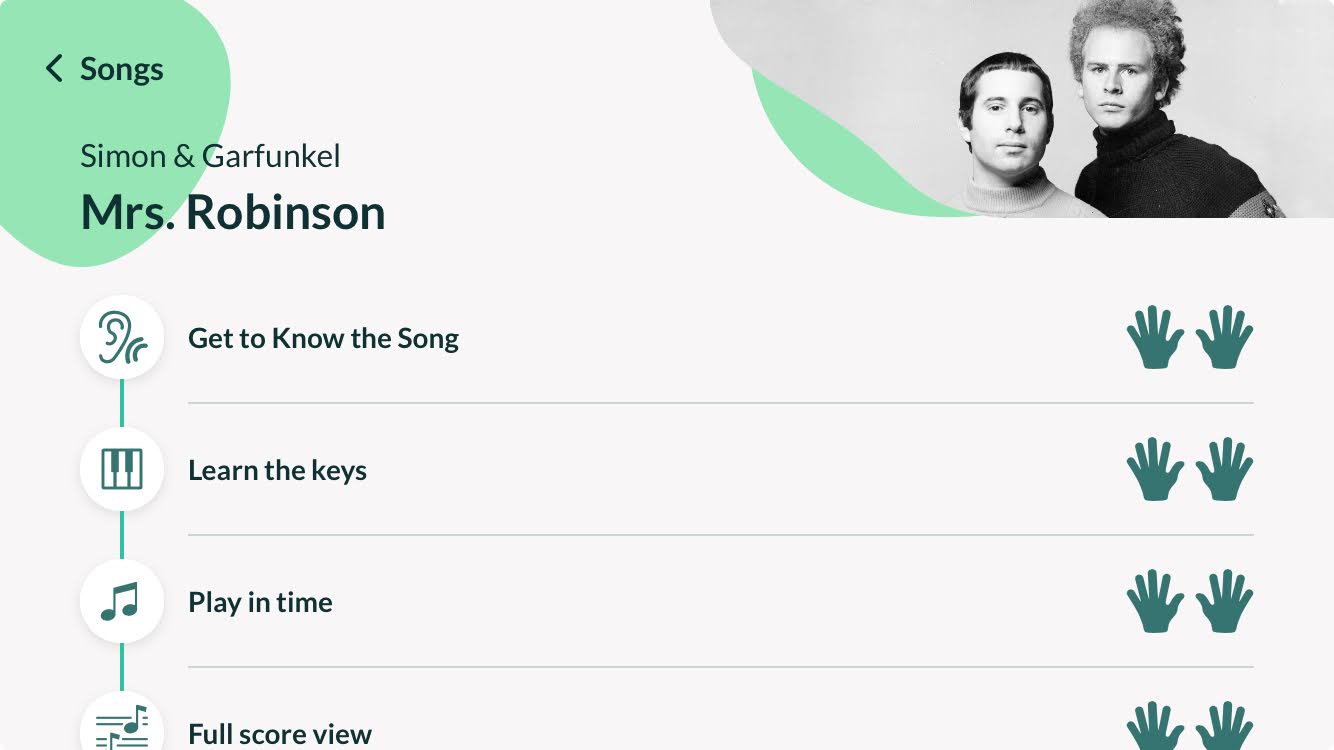Go back to the Songs list
This screenshot has width=1334, height=750.
pyautogui.click(x=104, y=69)
